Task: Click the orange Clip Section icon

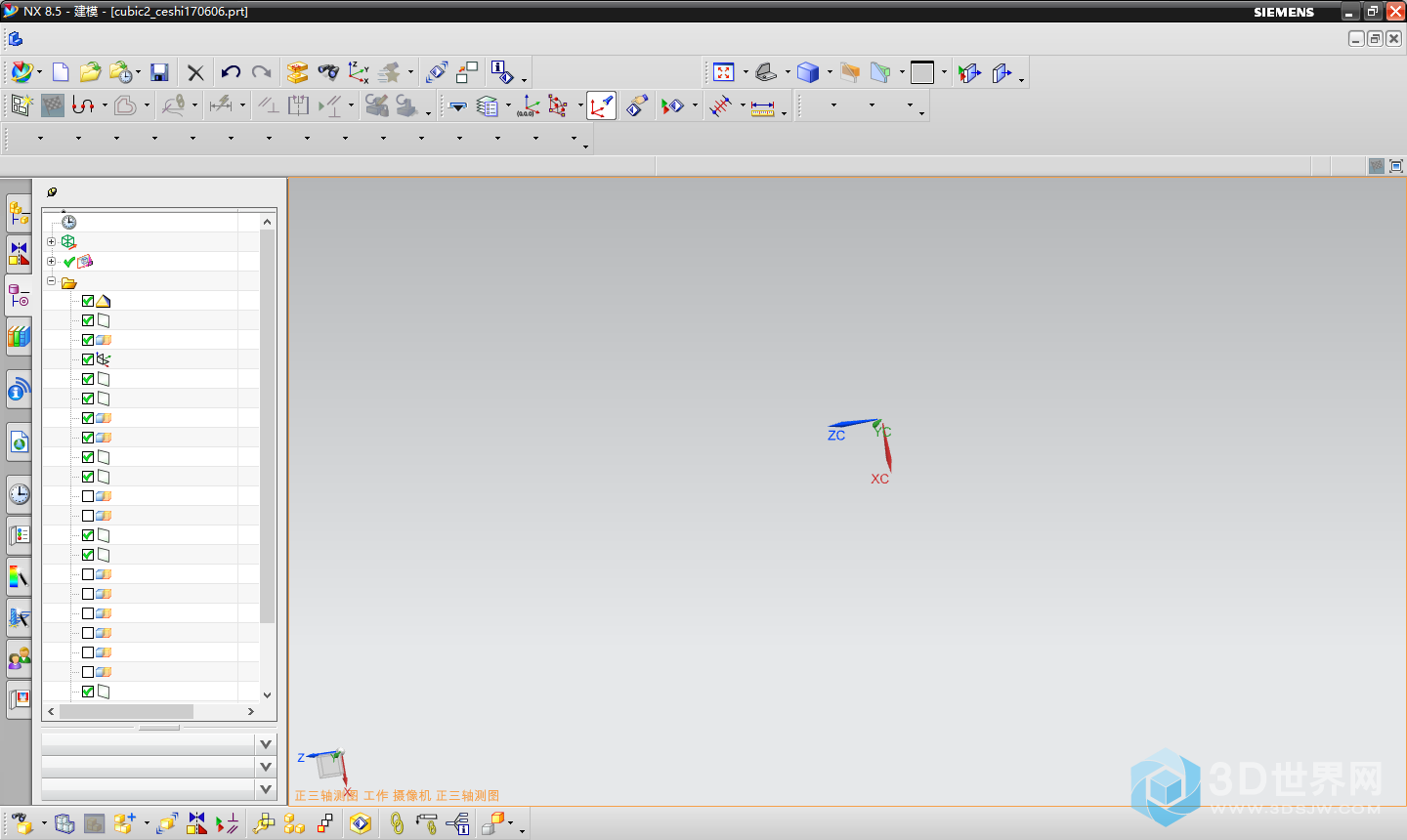Action: (x=850, y=72)
